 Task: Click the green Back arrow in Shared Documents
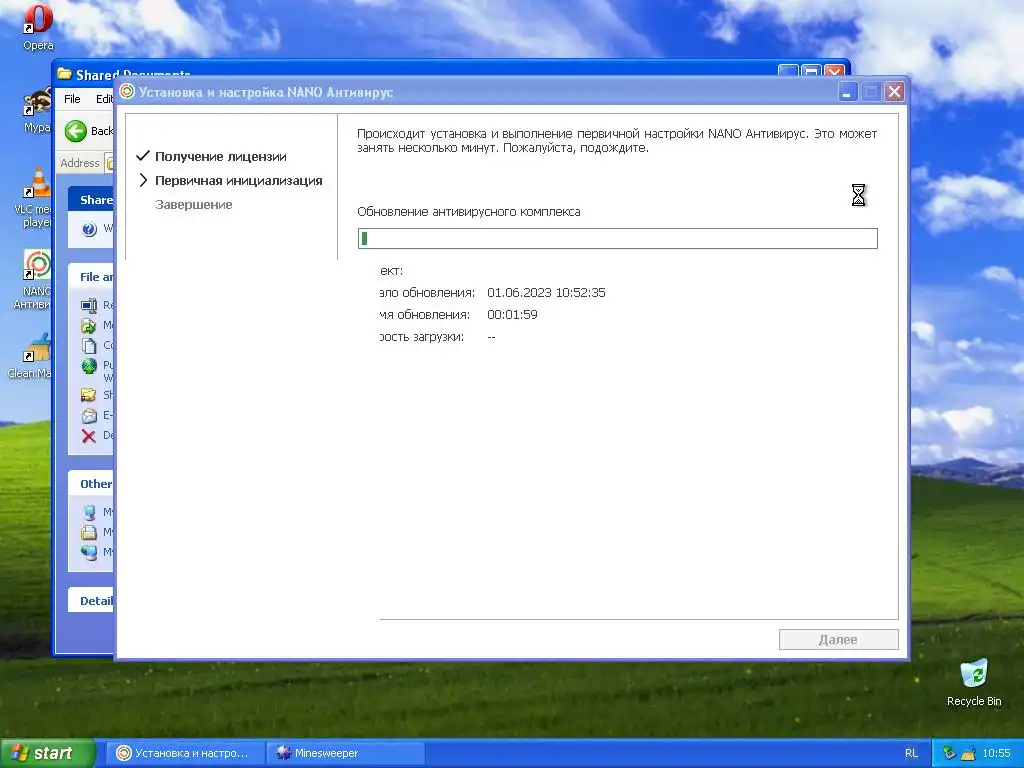76,131
